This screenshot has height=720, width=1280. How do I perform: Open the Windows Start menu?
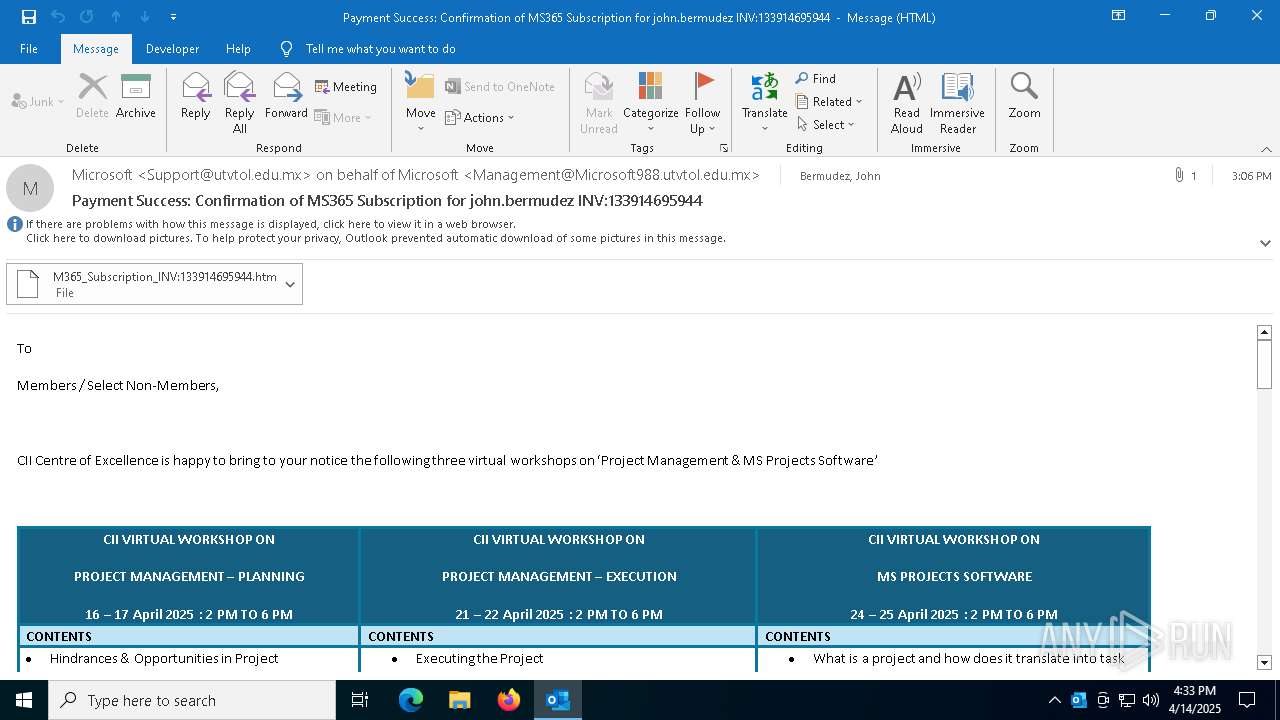(x=24, y=700)
